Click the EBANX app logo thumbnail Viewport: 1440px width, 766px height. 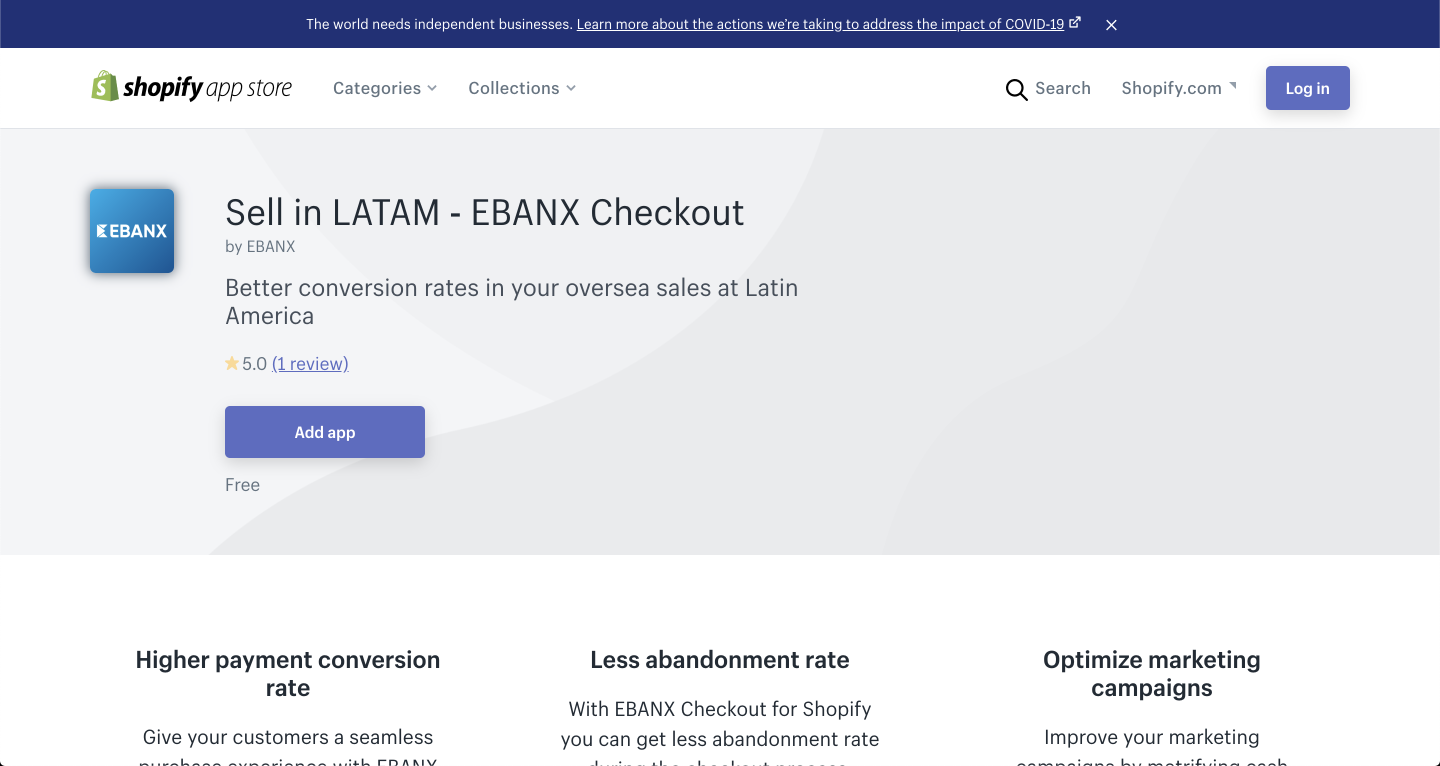(x=132, y=231)
